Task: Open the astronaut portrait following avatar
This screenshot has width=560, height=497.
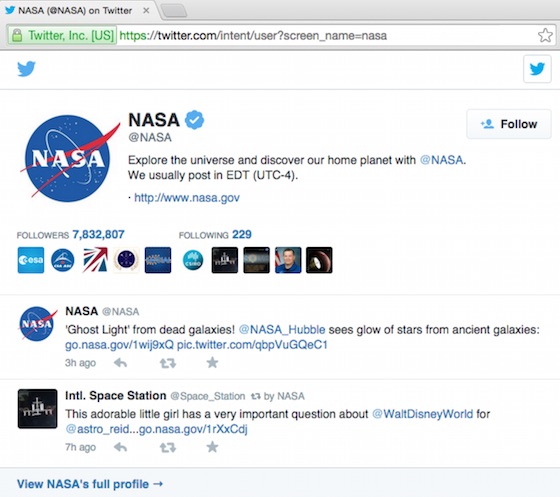Action: [288, 260]
